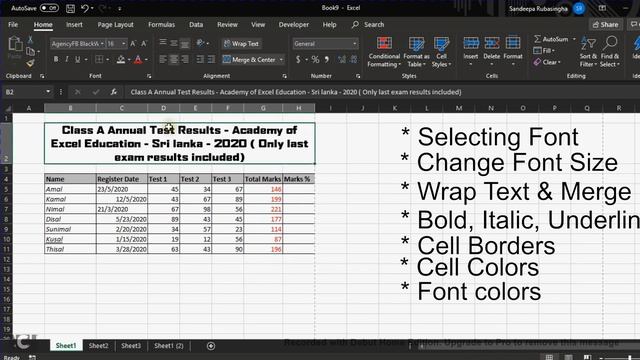The height and width of the screenshot is (360, 640).
Task: Click Insert Function fx icon
Action: click(113, 92)
